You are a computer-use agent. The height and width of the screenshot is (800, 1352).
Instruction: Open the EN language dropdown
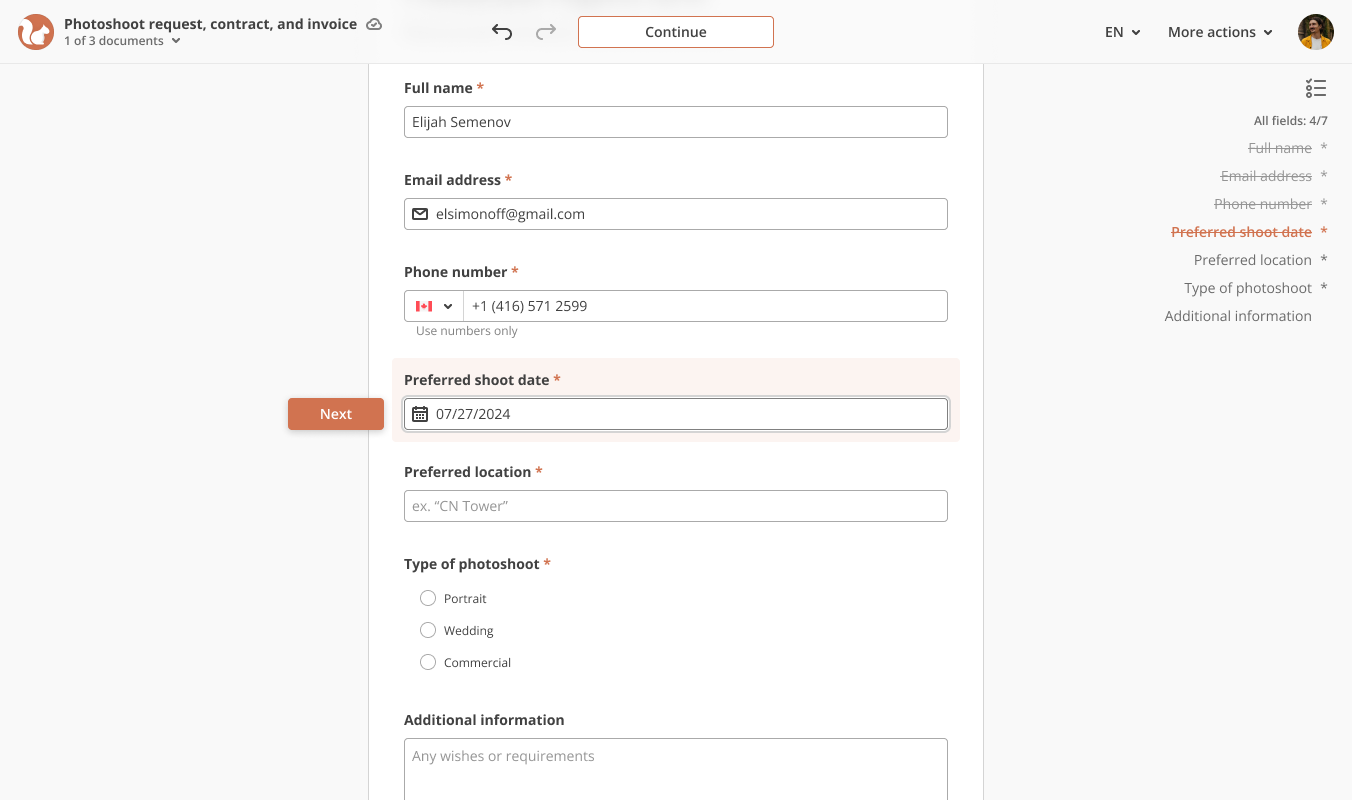click(1123, 32)
